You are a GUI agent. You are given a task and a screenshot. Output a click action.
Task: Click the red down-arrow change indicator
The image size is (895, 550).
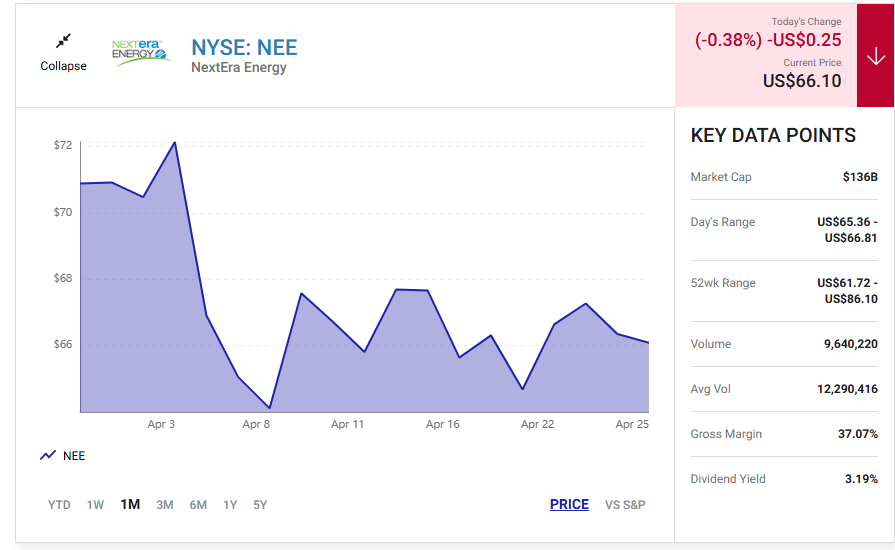click(x=875, y=55)
